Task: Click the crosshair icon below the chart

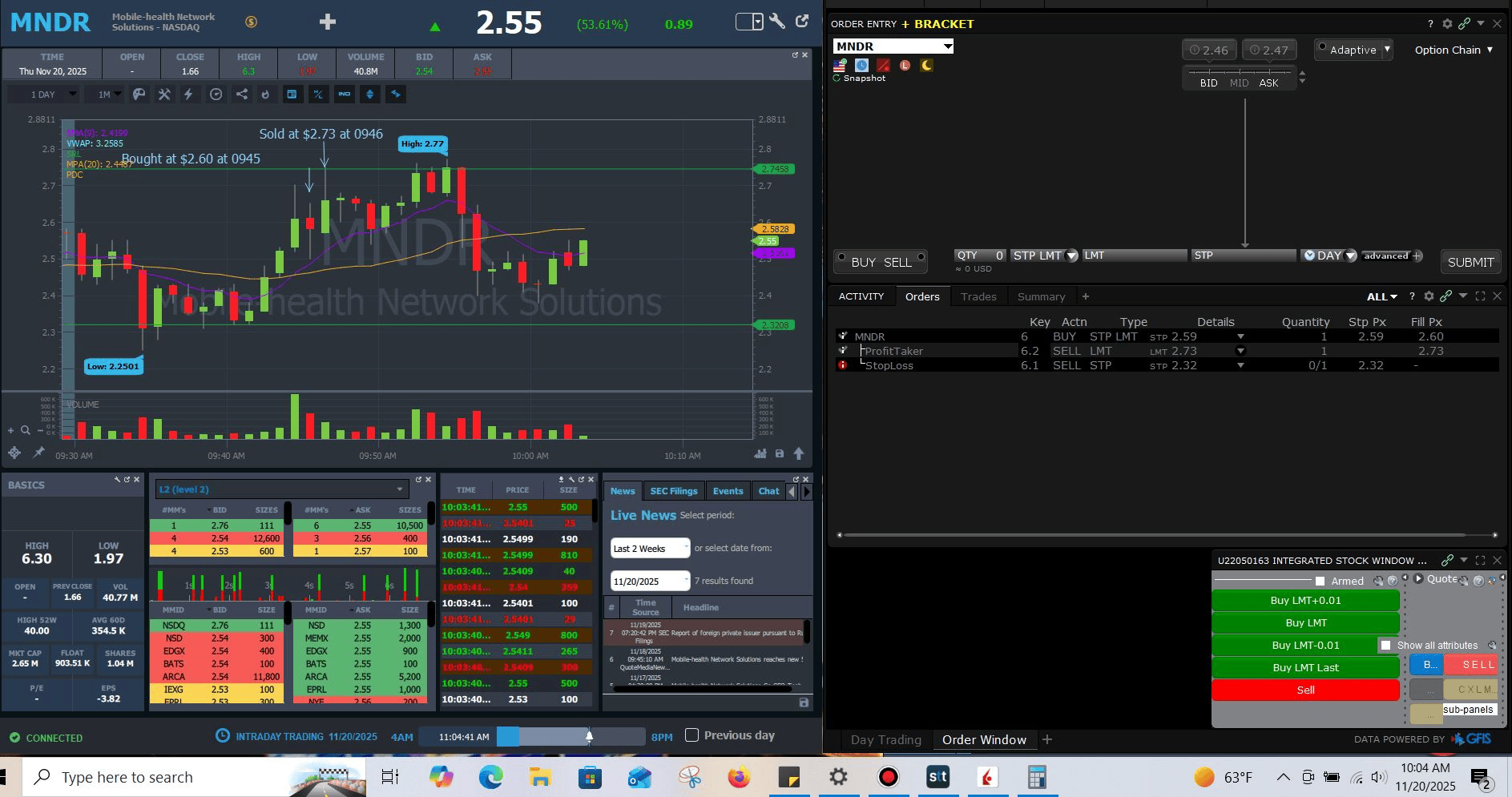Action: point(14,453)
